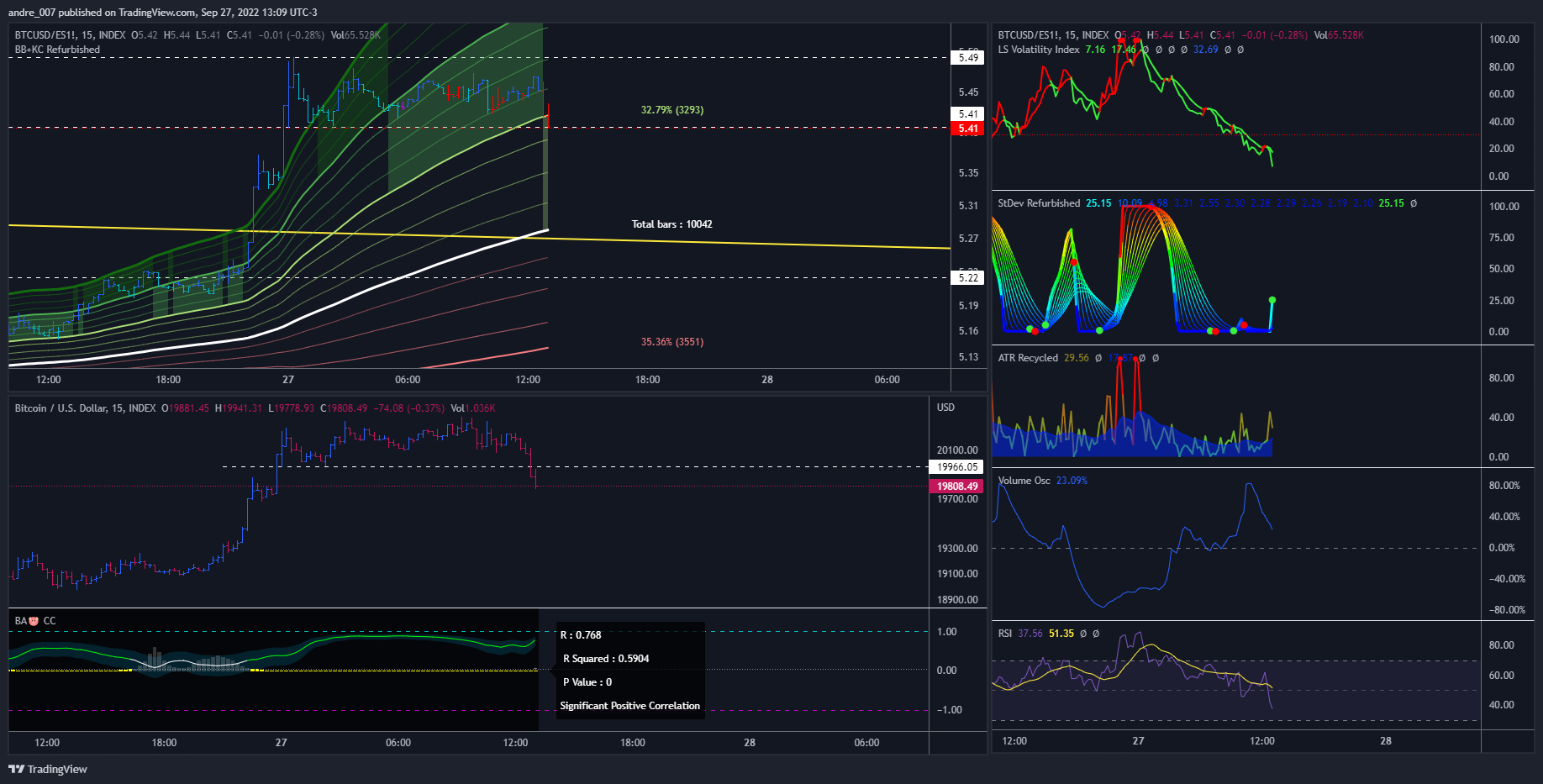1543x784 pixels.
Task: Click the 18900.00 value on the Bitcoin price axis
Action: pos(957,600)
